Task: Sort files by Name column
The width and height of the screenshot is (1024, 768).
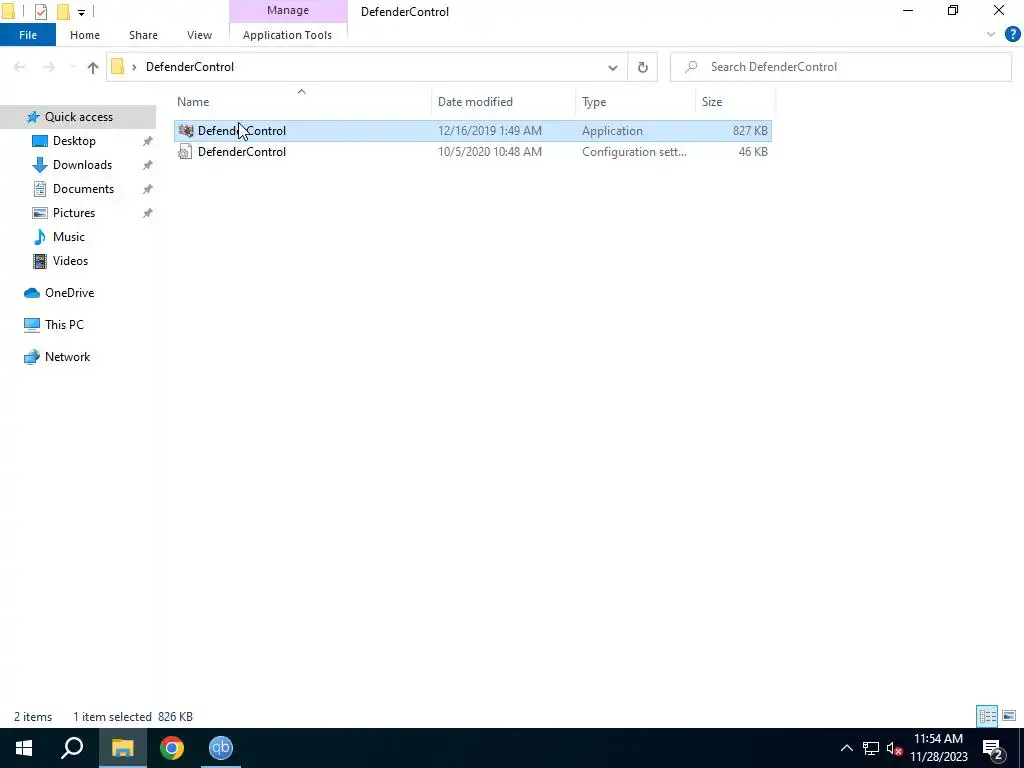Action: click(x=302, y=102)
